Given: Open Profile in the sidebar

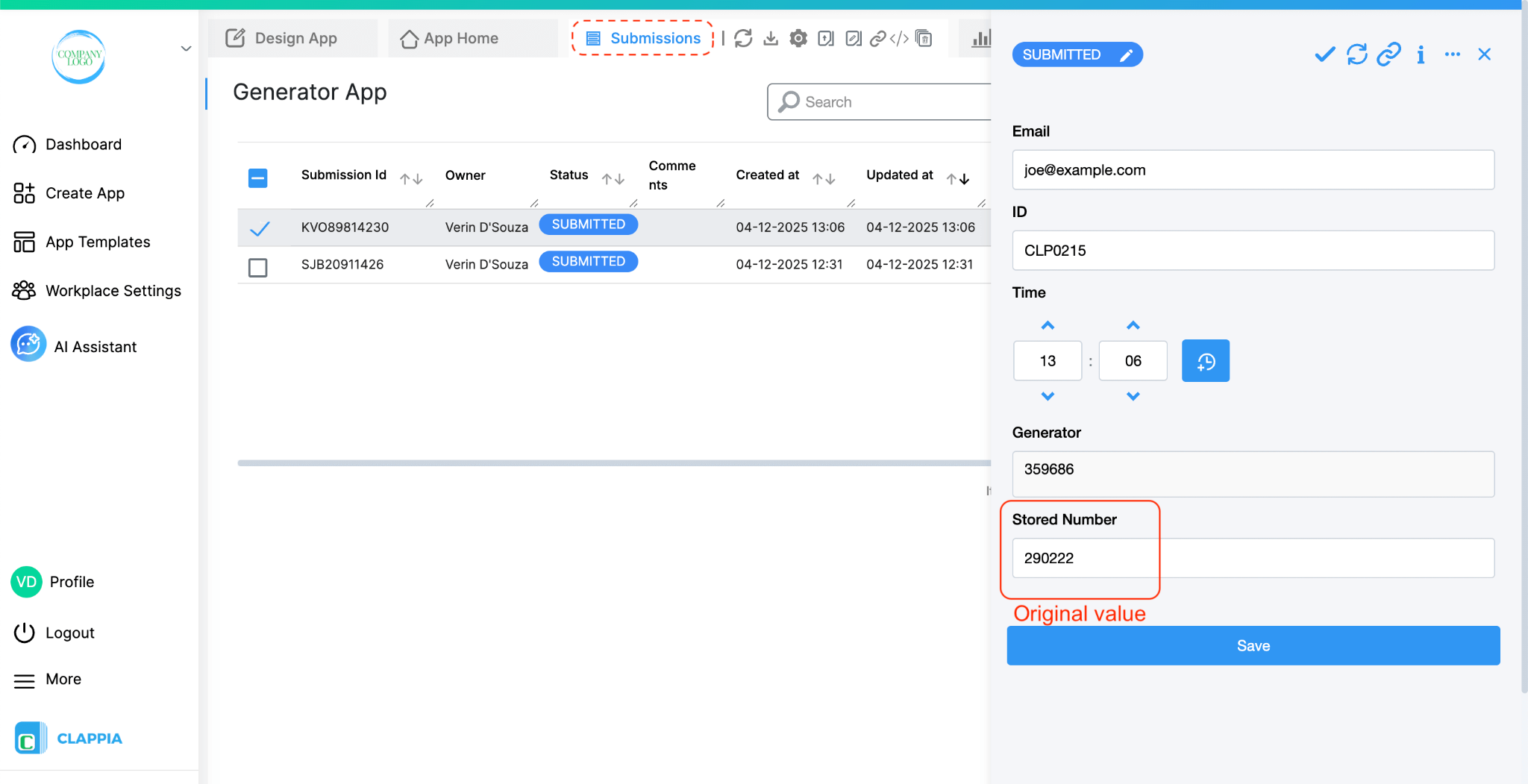Looking at the screenshot, I should click(x=53, y=582).
